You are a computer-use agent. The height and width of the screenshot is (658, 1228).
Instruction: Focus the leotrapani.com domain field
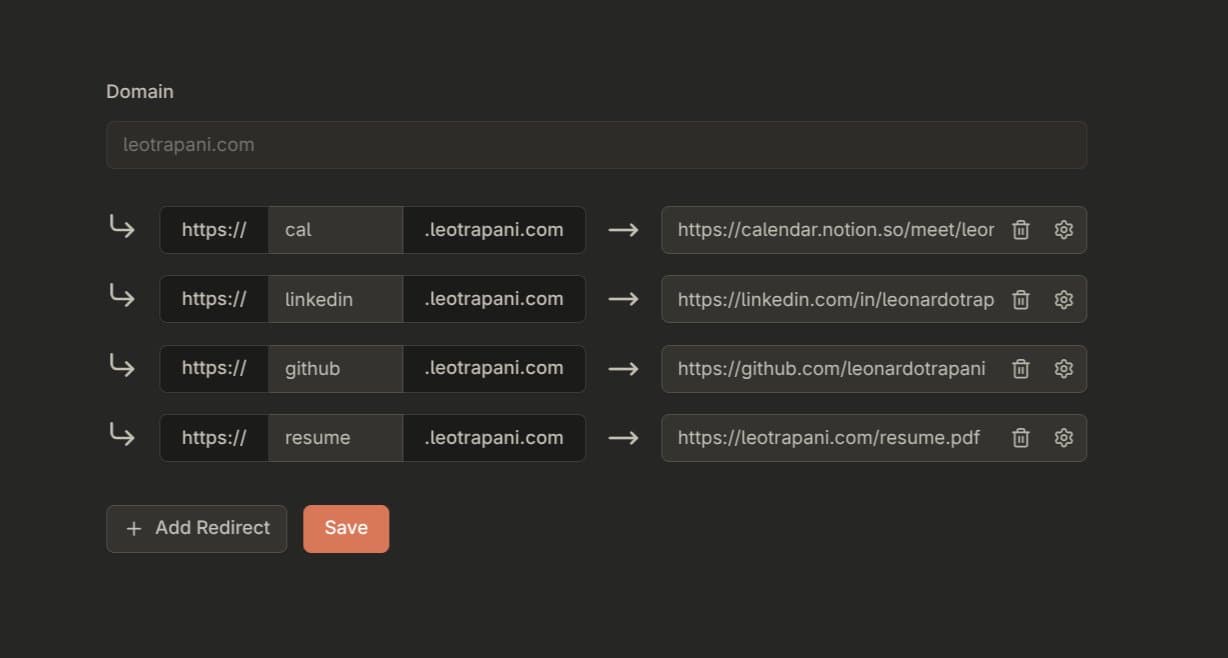596,144
